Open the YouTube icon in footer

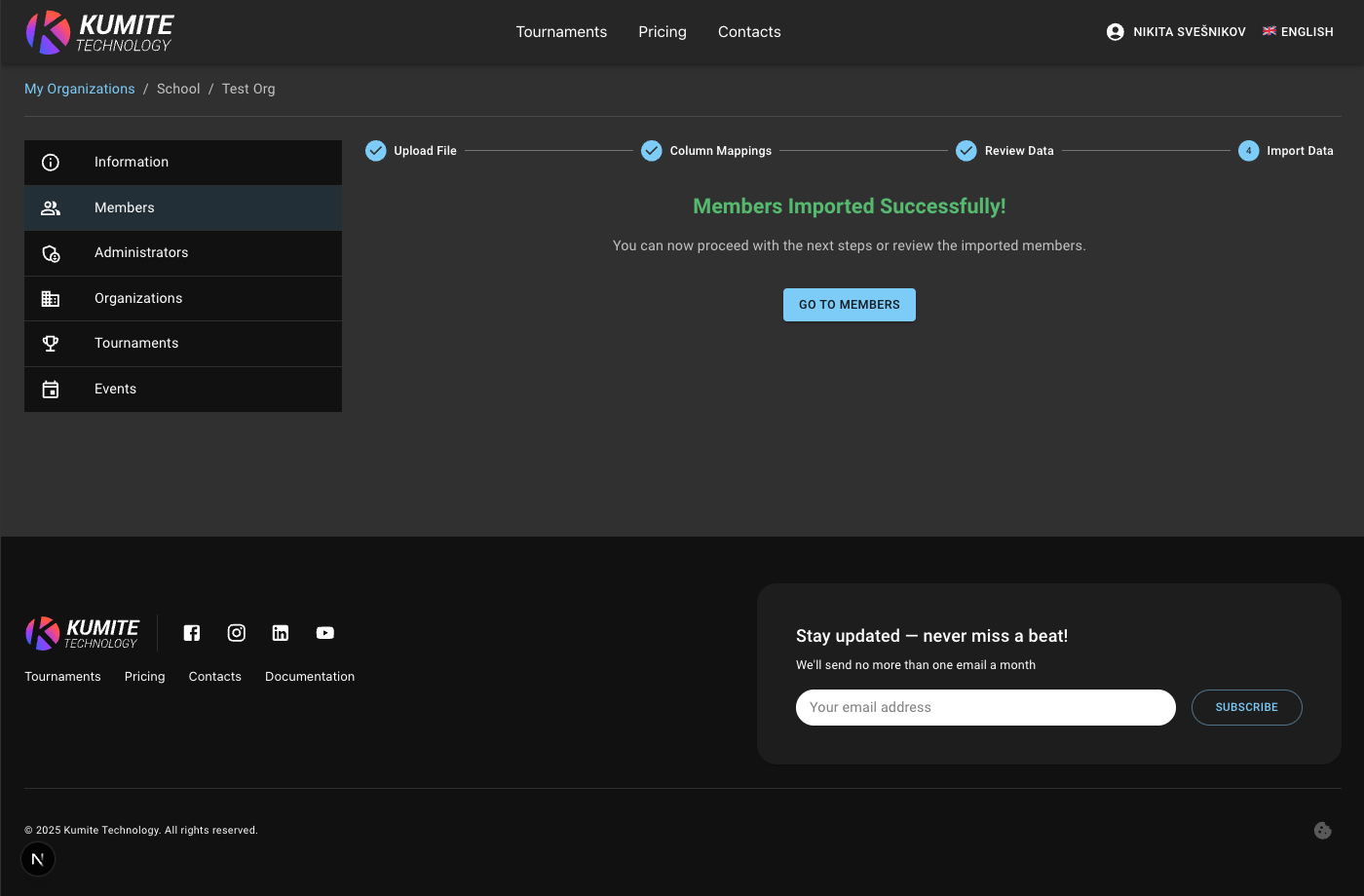(x=325, y=633)
